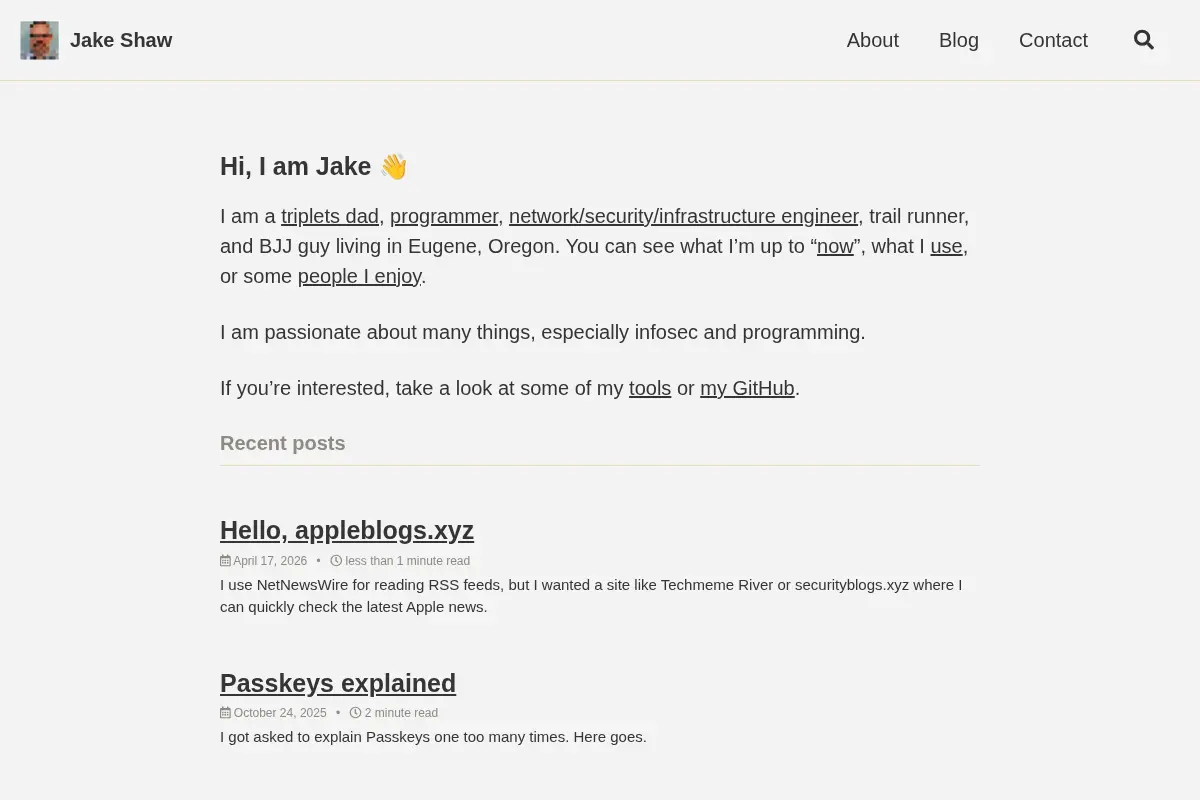Visit the 'tools' link
Image resolution: width=1200 pixels, height=800 pixels.
tap(650, 388)
